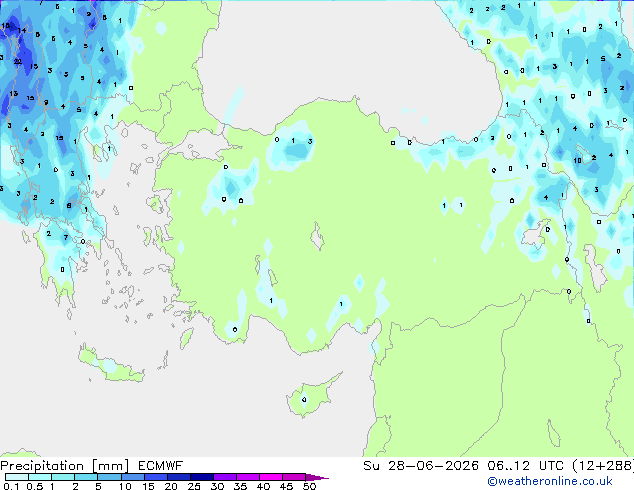Click the legend label '25'

pyautogui.click(x=194, y=486)
